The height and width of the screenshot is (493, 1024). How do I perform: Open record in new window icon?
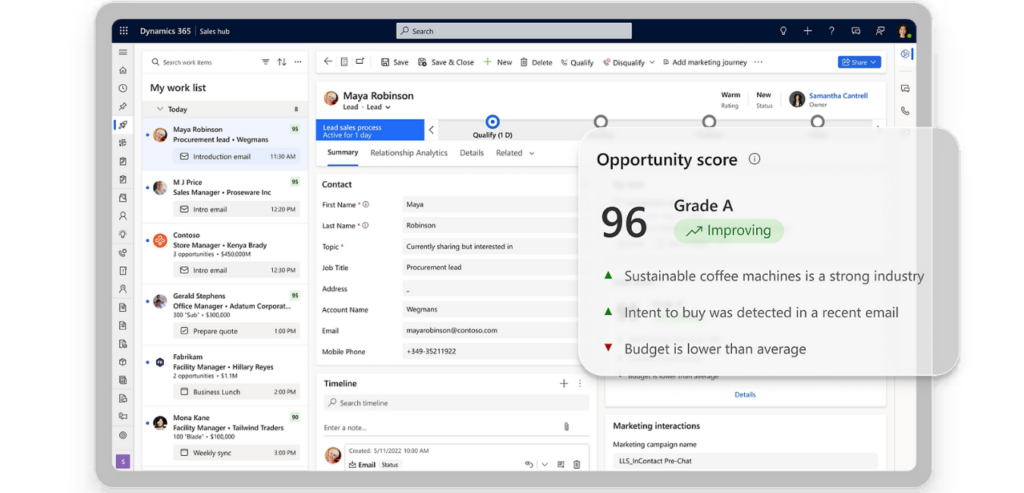click(360, 62)
